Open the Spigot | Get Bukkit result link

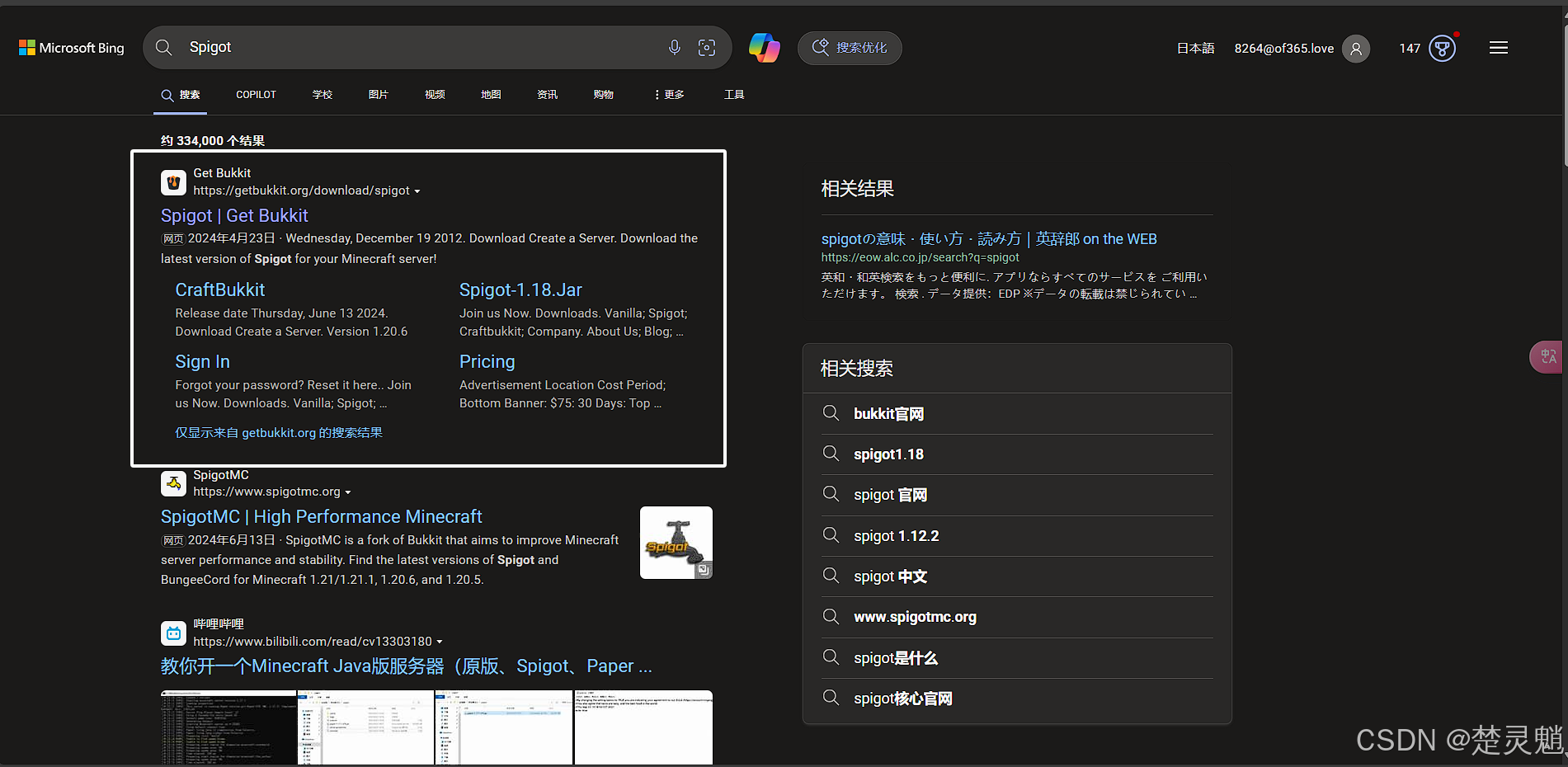[x=234, y=216]
